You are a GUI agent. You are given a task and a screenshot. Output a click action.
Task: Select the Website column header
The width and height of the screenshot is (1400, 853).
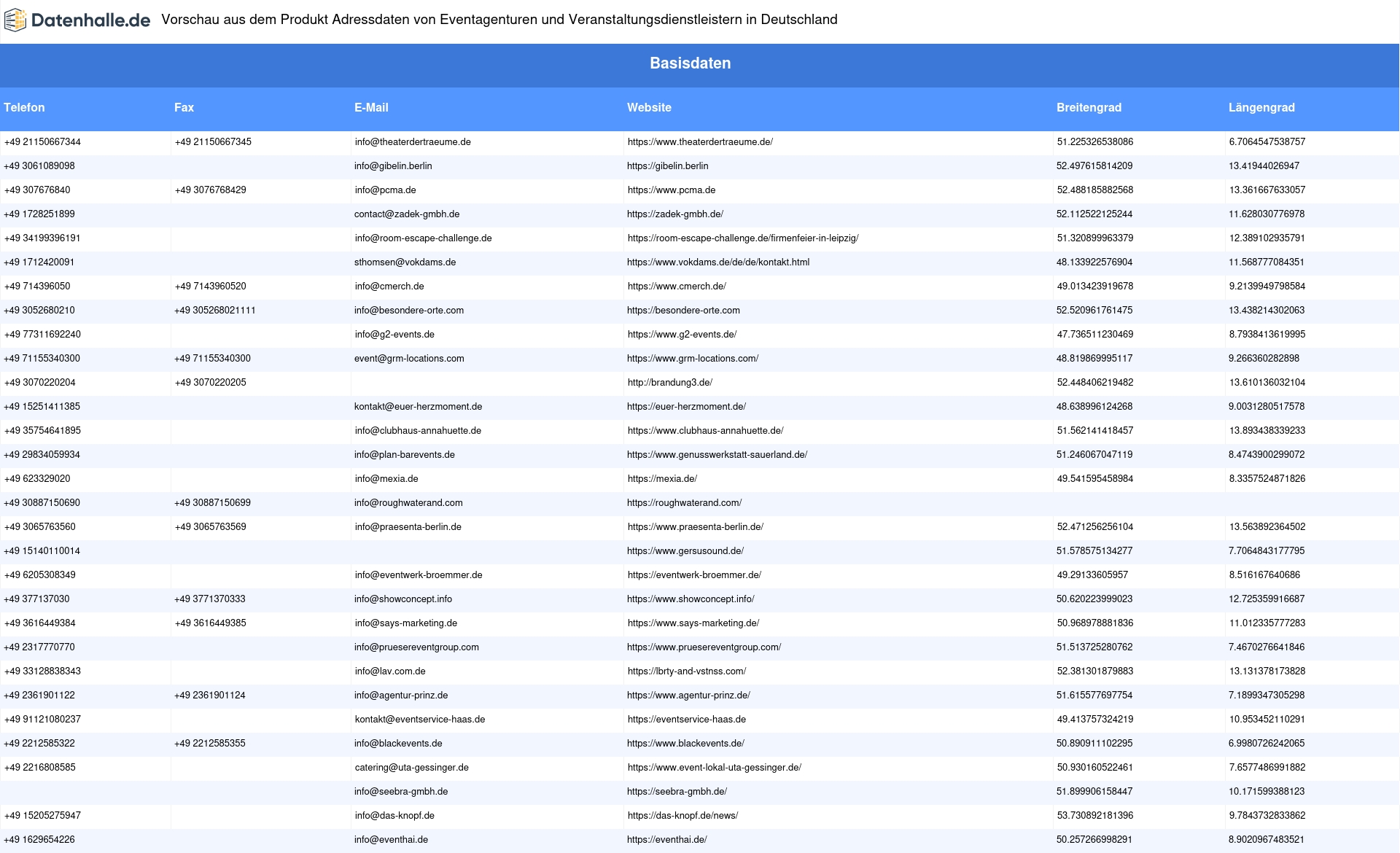(649, 107)
